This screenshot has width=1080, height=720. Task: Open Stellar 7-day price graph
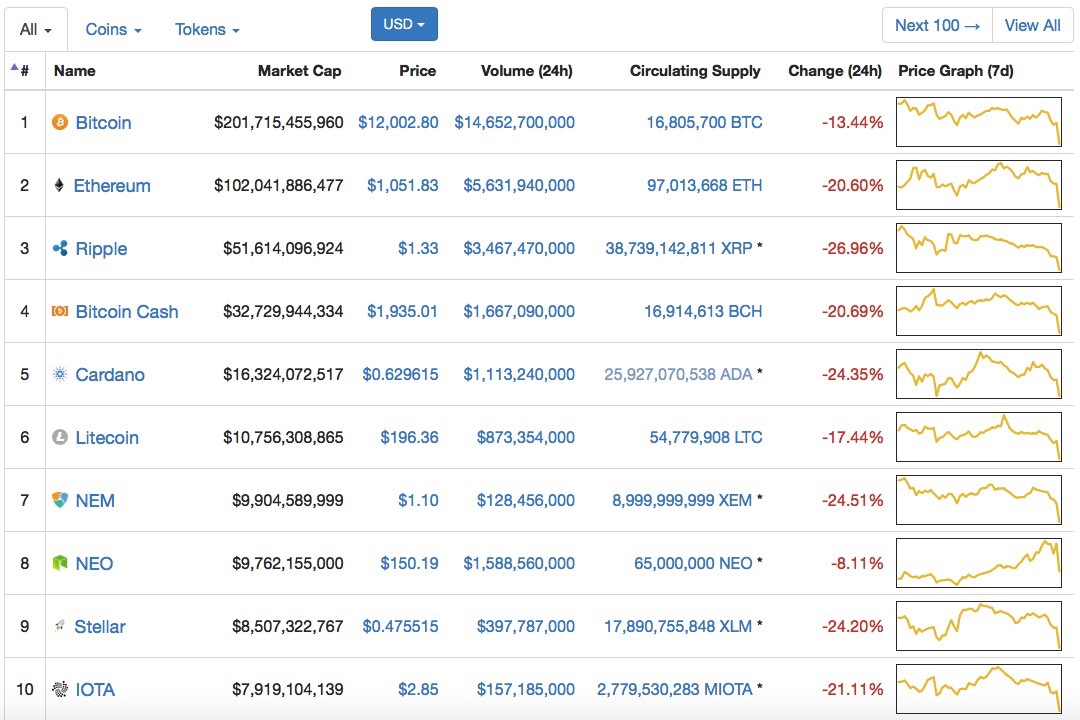(979, 626)
